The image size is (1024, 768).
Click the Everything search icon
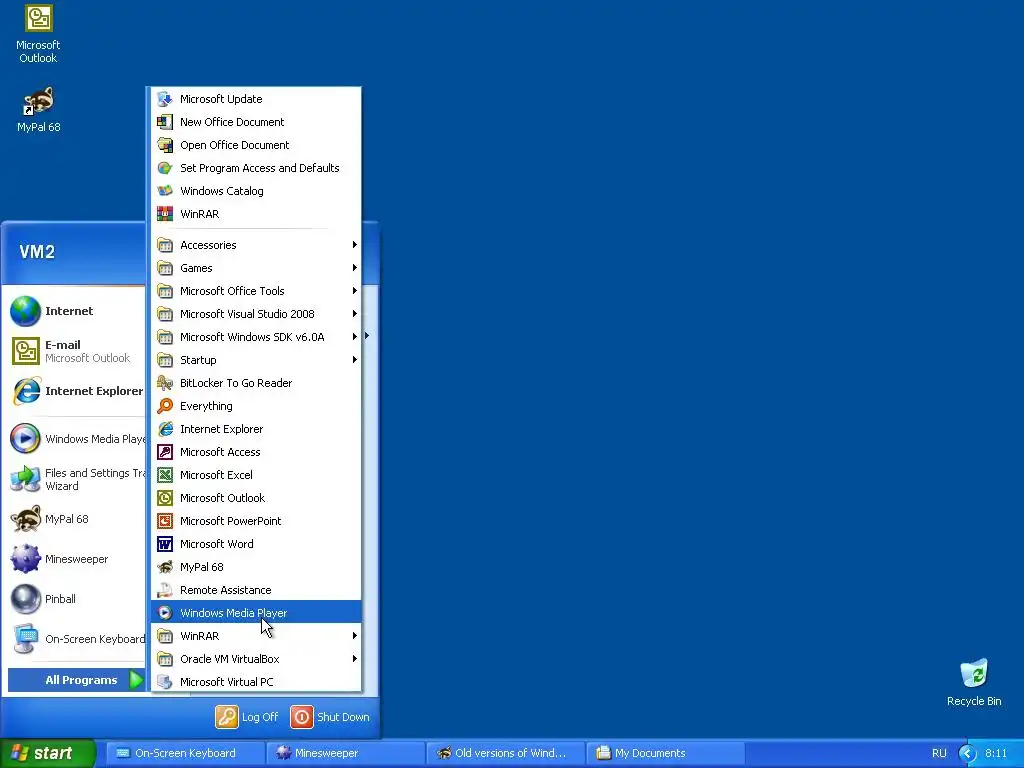165,406
